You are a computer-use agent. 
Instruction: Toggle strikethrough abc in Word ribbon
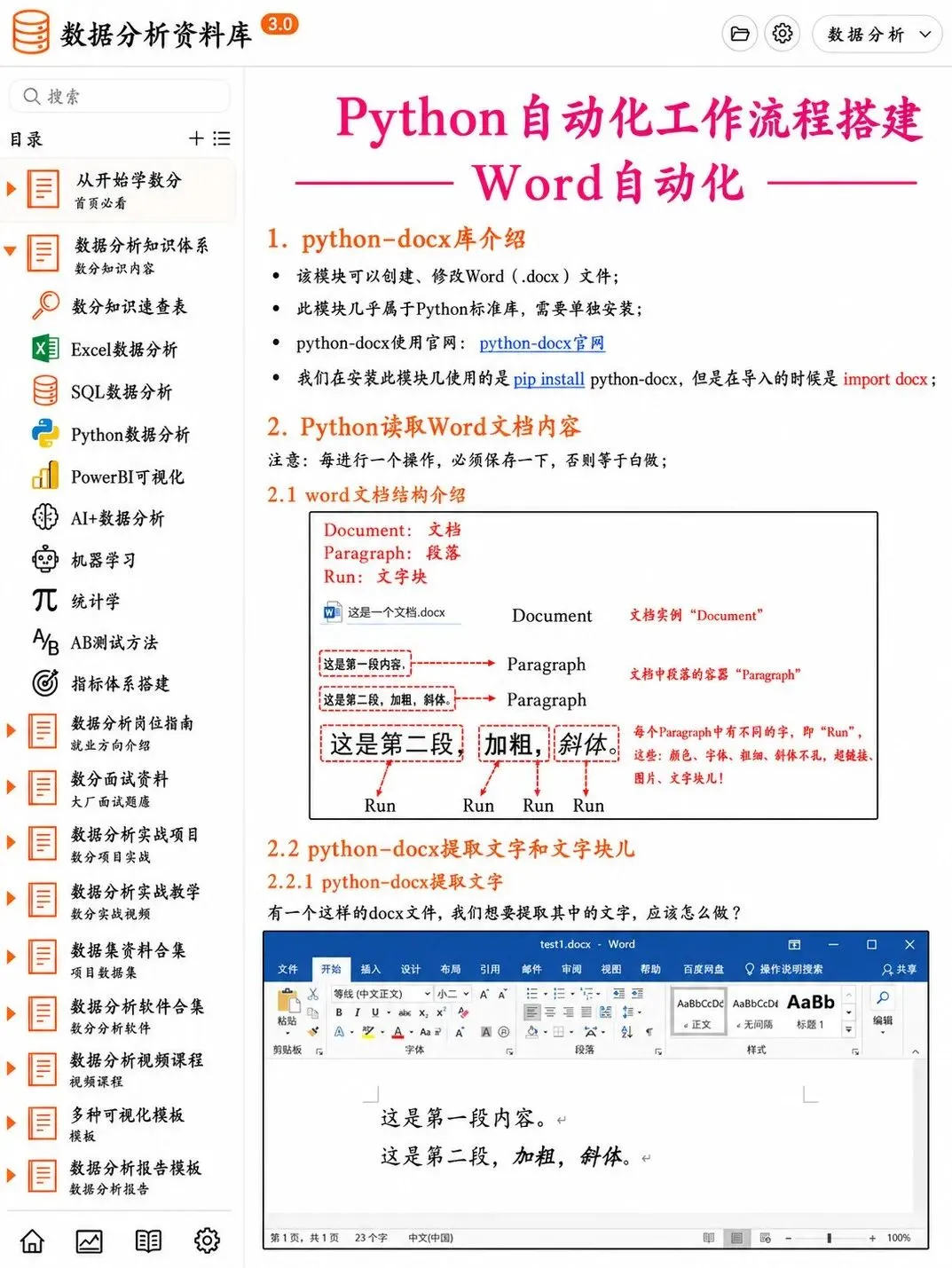pos(405,1012)
